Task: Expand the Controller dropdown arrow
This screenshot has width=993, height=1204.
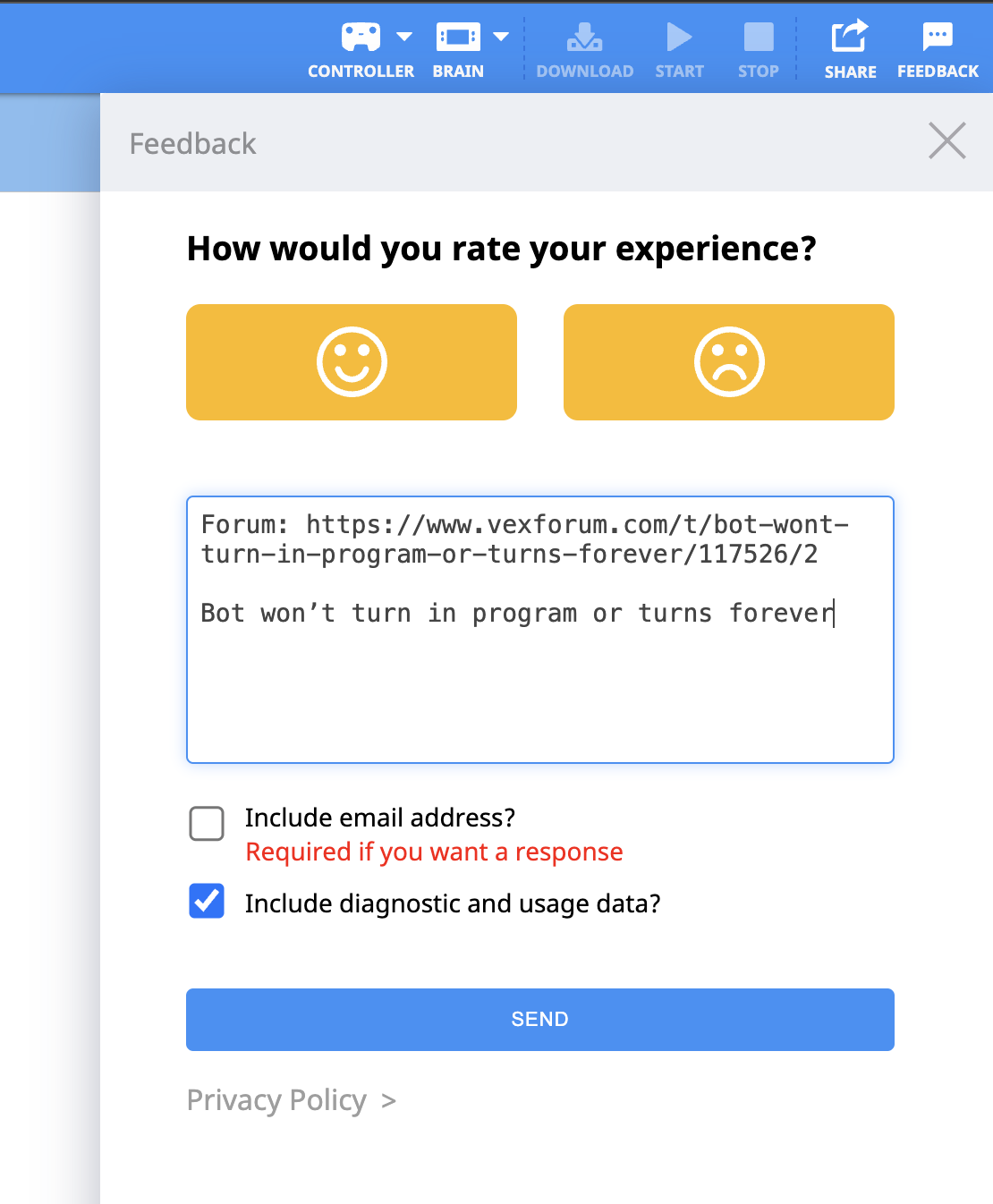Action: pyautogui.click(x=404, y=37)
